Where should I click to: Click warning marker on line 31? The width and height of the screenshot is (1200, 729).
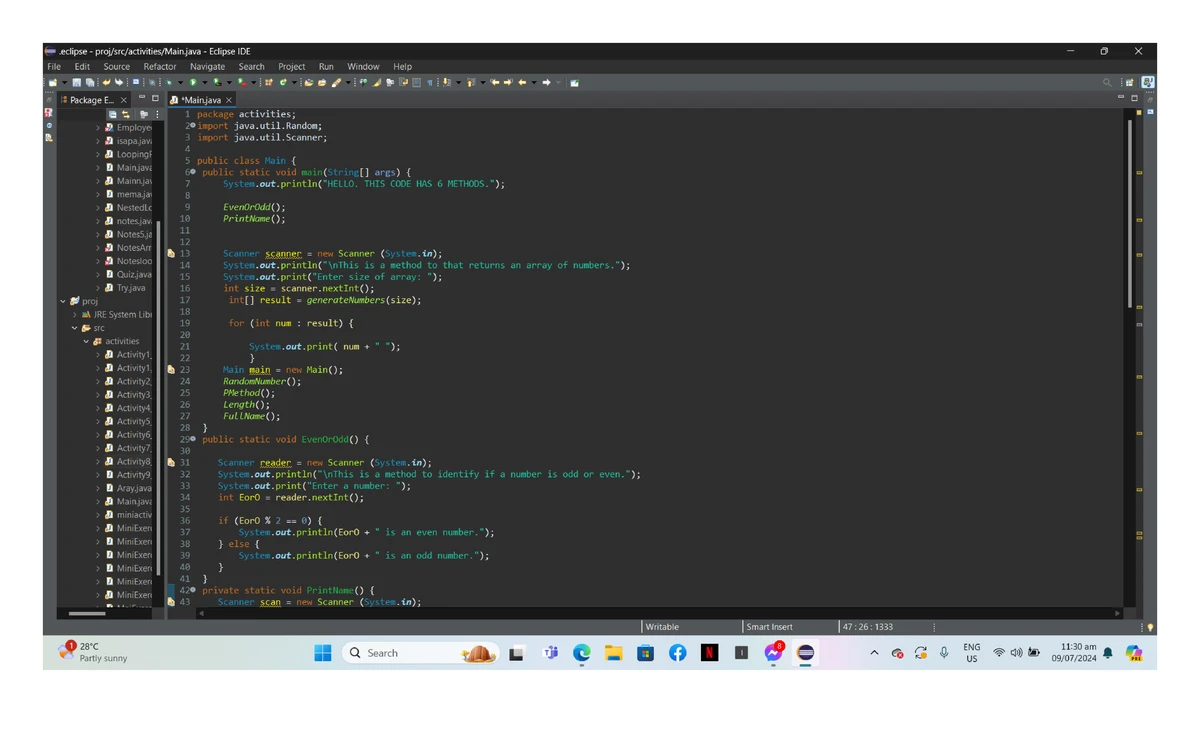(171, 463)
